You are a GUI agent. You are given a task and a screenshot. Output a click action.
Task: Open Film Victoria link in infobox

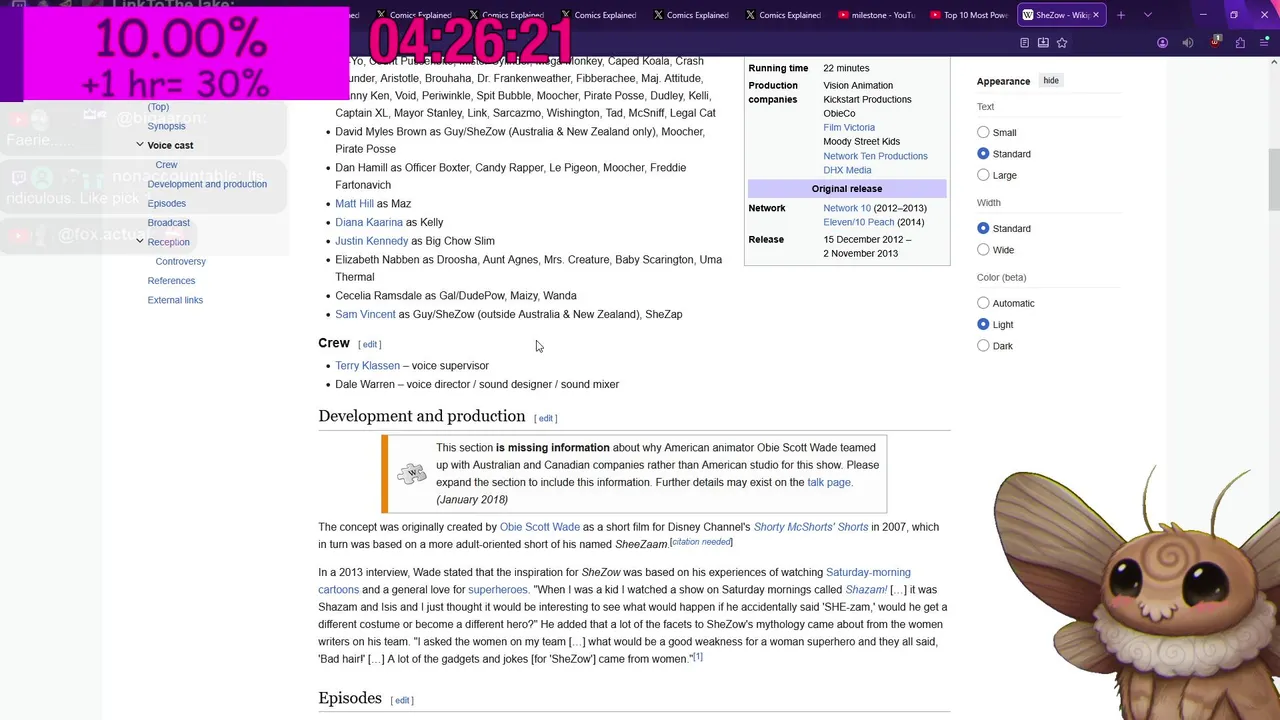point(849,127)
